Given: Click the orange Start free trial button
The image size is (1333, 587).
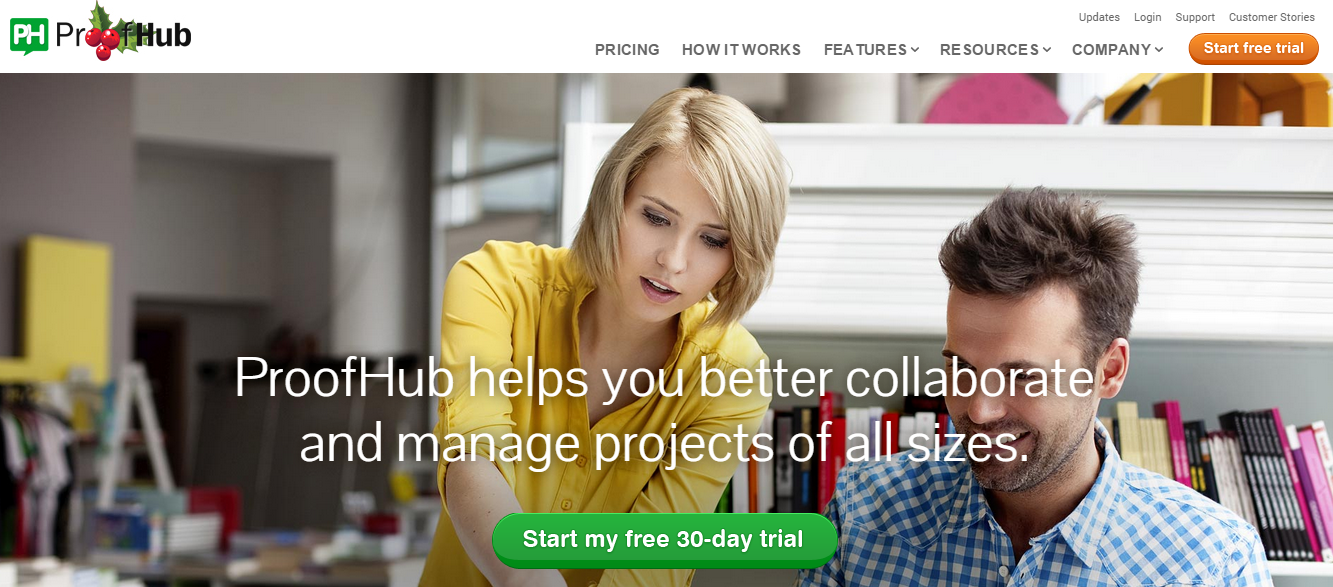Looking at the screenshot, I should click(1254, 48).
